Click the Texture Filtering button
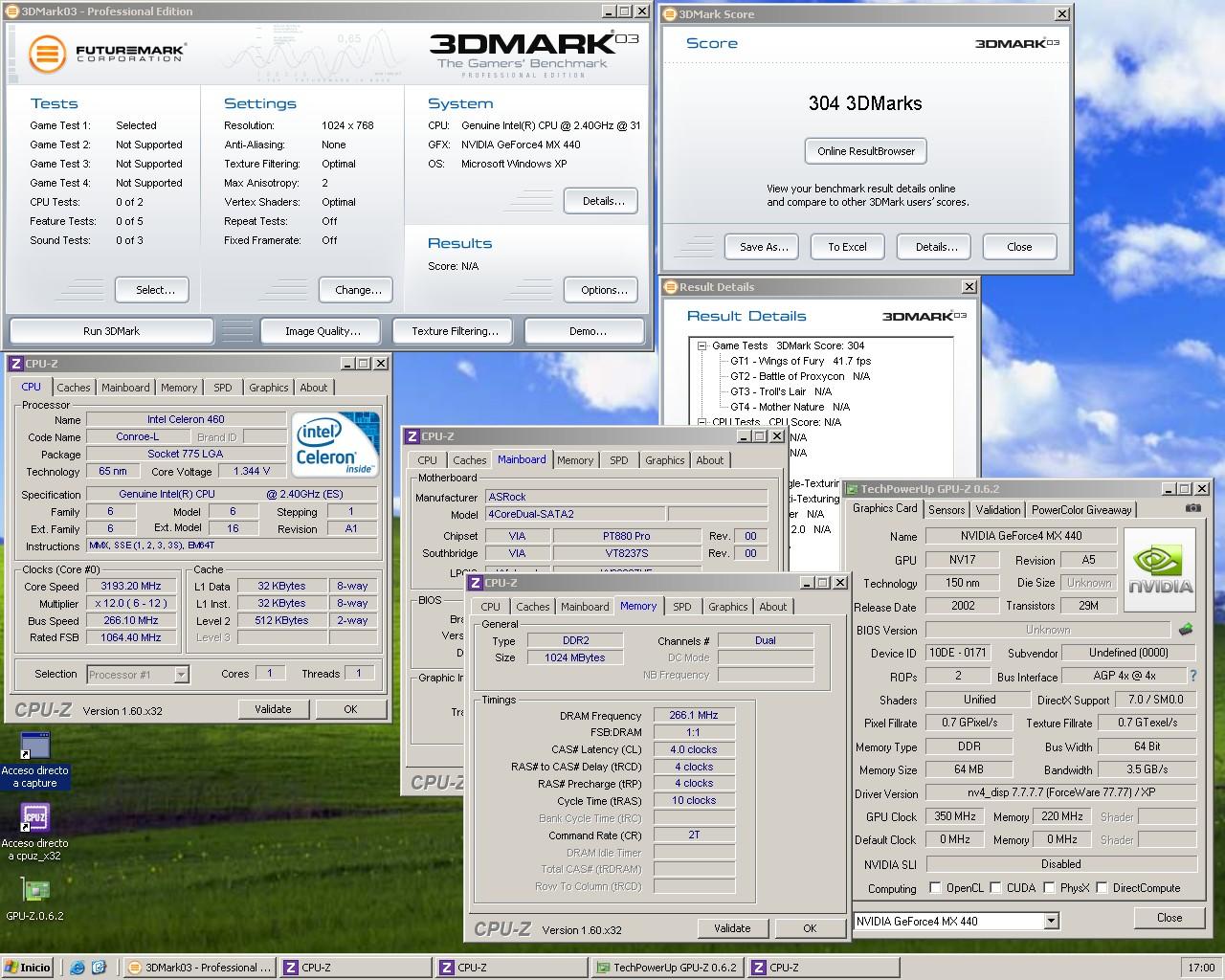1225x980 pixels. [x=455, y=331]
